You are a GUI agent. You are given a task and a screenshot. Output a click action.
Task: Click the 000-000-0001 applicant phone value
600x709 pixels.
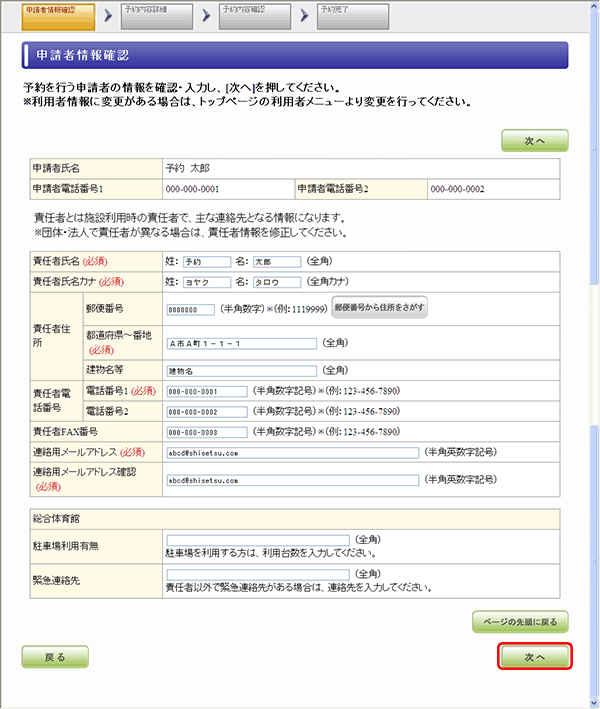[193, 189]
